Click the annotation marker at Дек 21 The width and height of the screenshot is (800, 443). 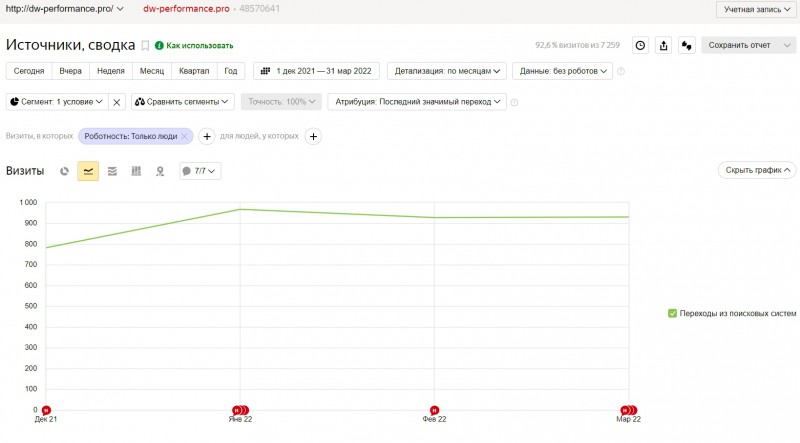[x=46, y=410]
